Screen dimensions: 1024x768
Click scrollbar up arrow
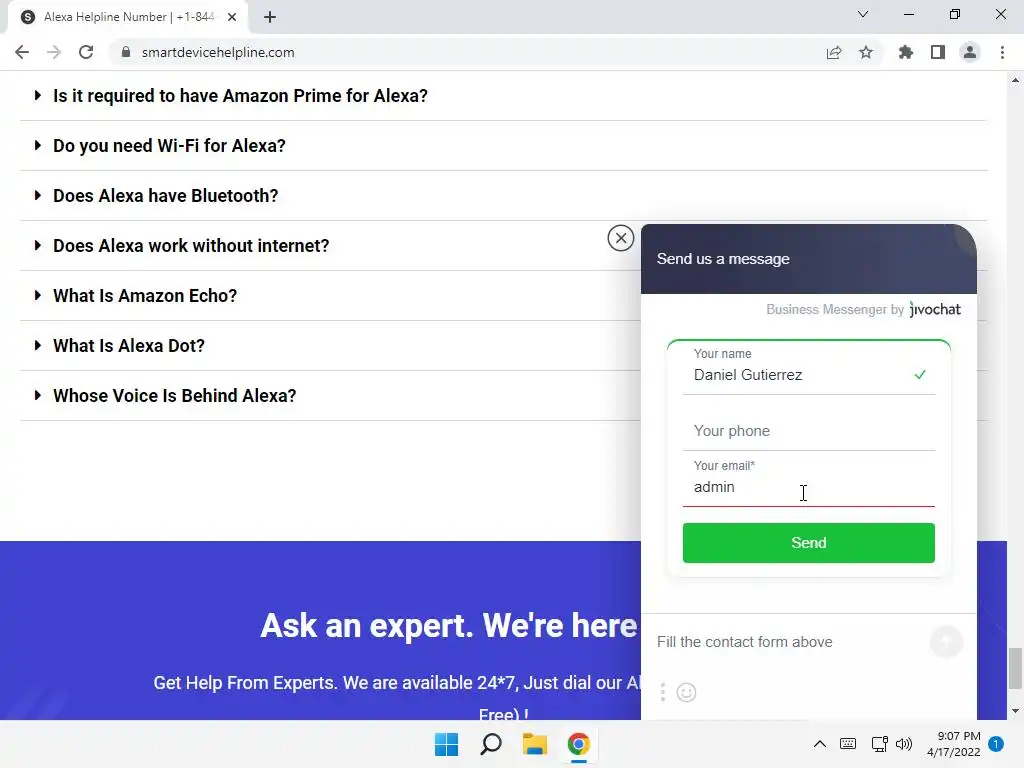pyautogui.click(x=1015, y=80)
